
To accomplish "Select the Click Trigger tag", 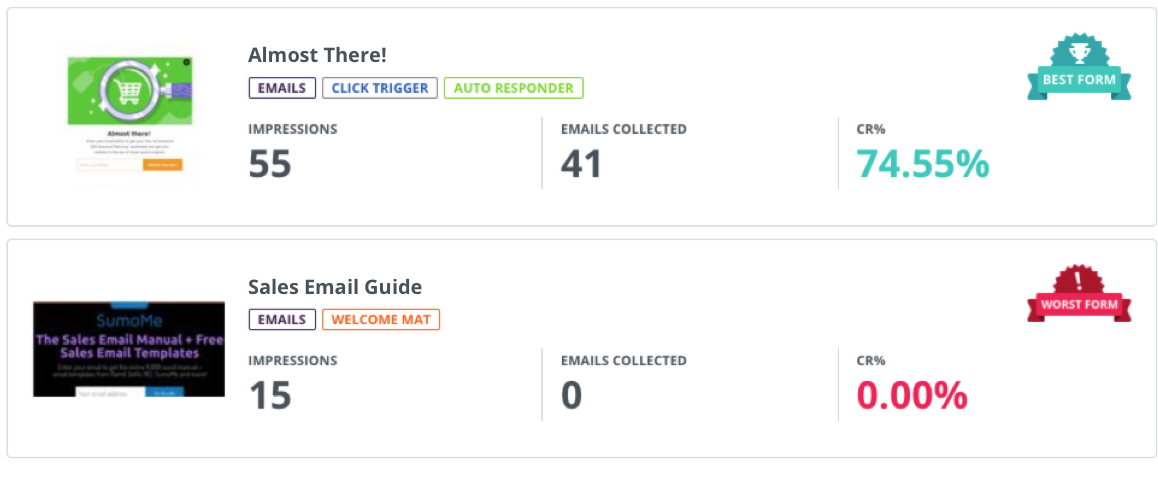I will click(380, 88).
